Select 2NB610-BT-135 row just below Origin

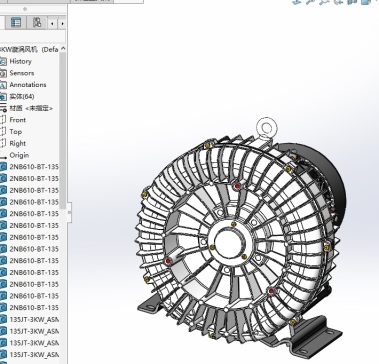29,167
